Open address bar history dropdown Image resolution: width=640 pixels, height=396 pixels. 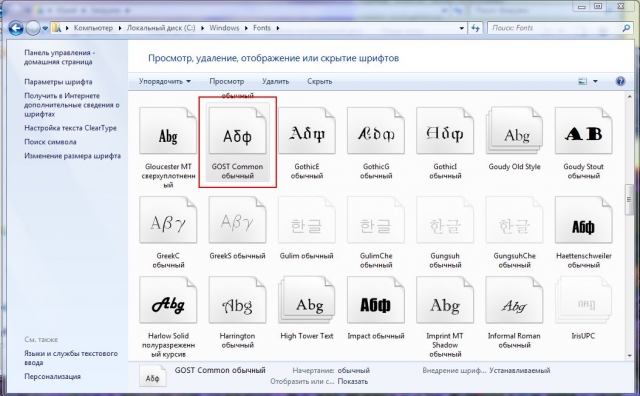pos(462,28)
